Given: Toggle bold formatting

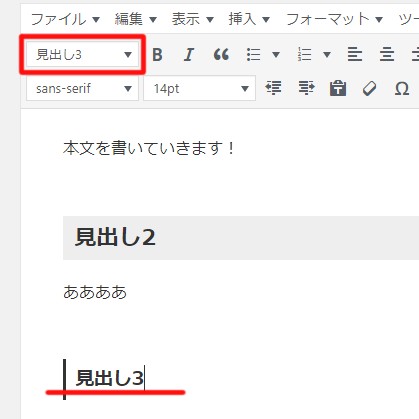Looking at the screenshot, I should click(157, 54).
